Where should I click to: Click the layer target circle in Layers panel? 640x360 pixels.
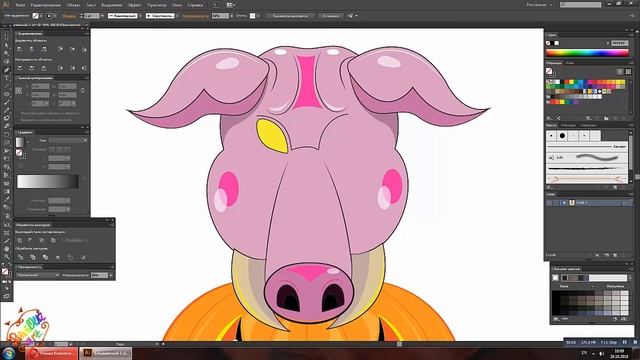coord(624,202)
